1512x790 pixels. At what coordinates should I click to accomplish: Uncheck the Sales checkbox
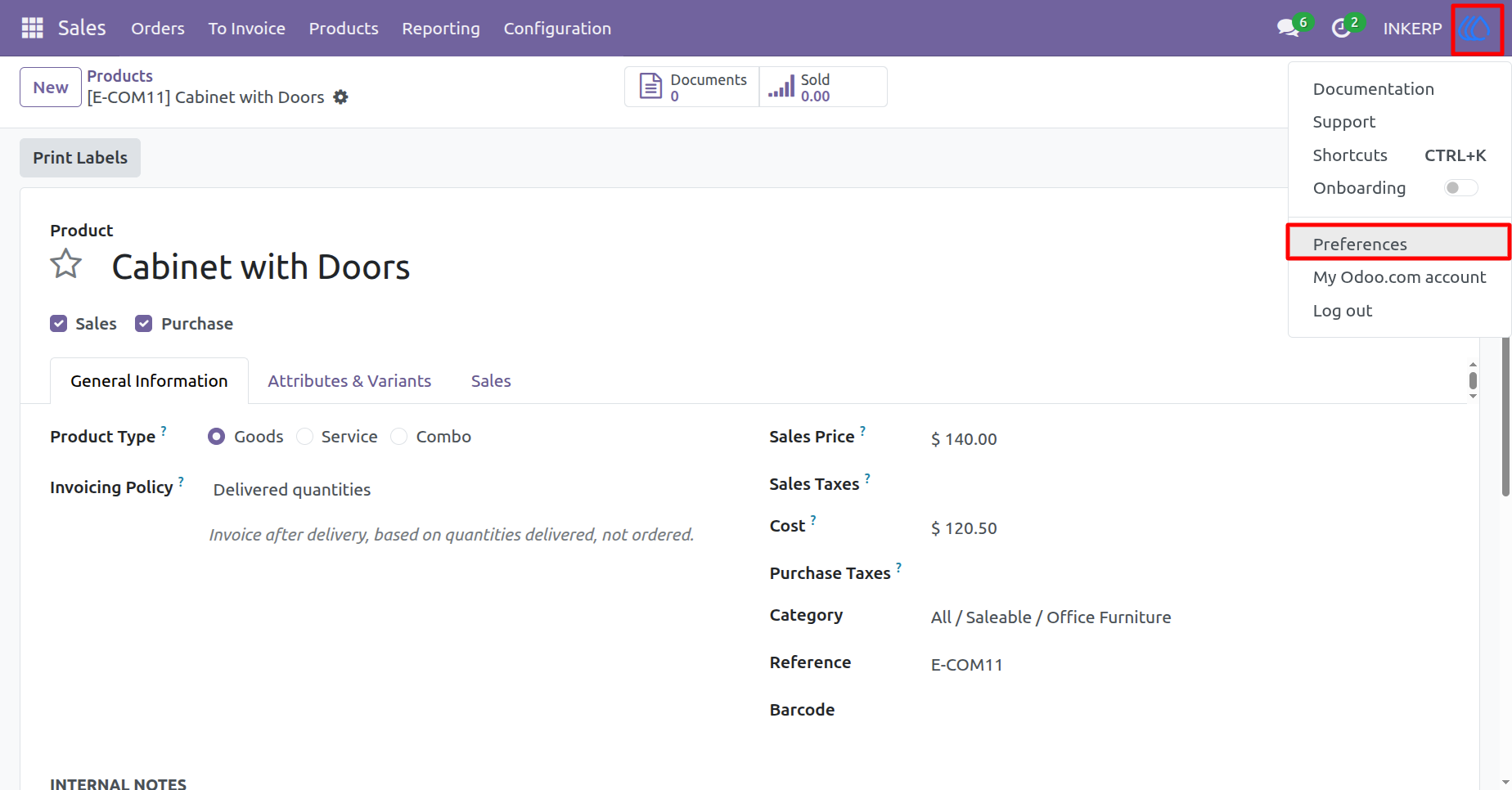point(59,324)
